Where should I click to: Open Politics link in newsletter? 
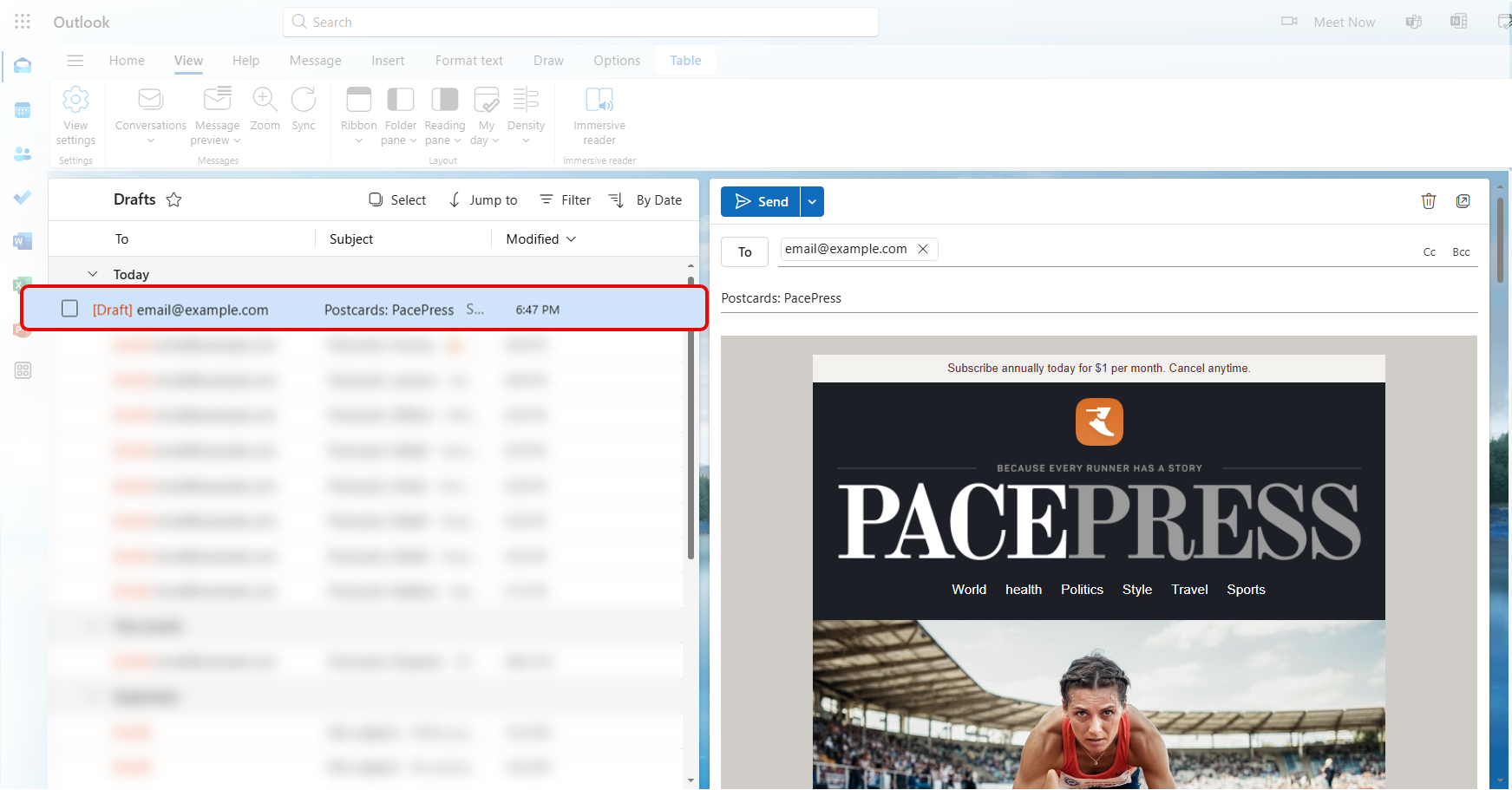pos(1082,590)
